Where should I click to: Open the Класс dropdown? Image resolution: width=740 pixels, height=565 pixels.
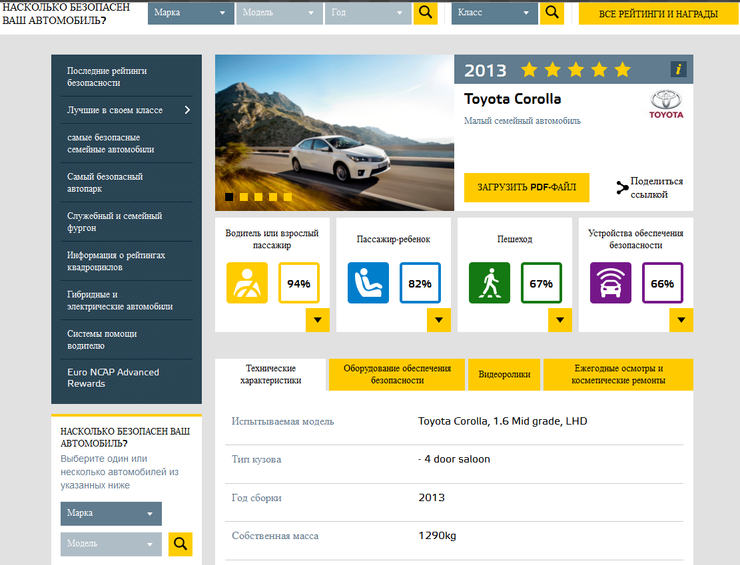coord(494,13)
